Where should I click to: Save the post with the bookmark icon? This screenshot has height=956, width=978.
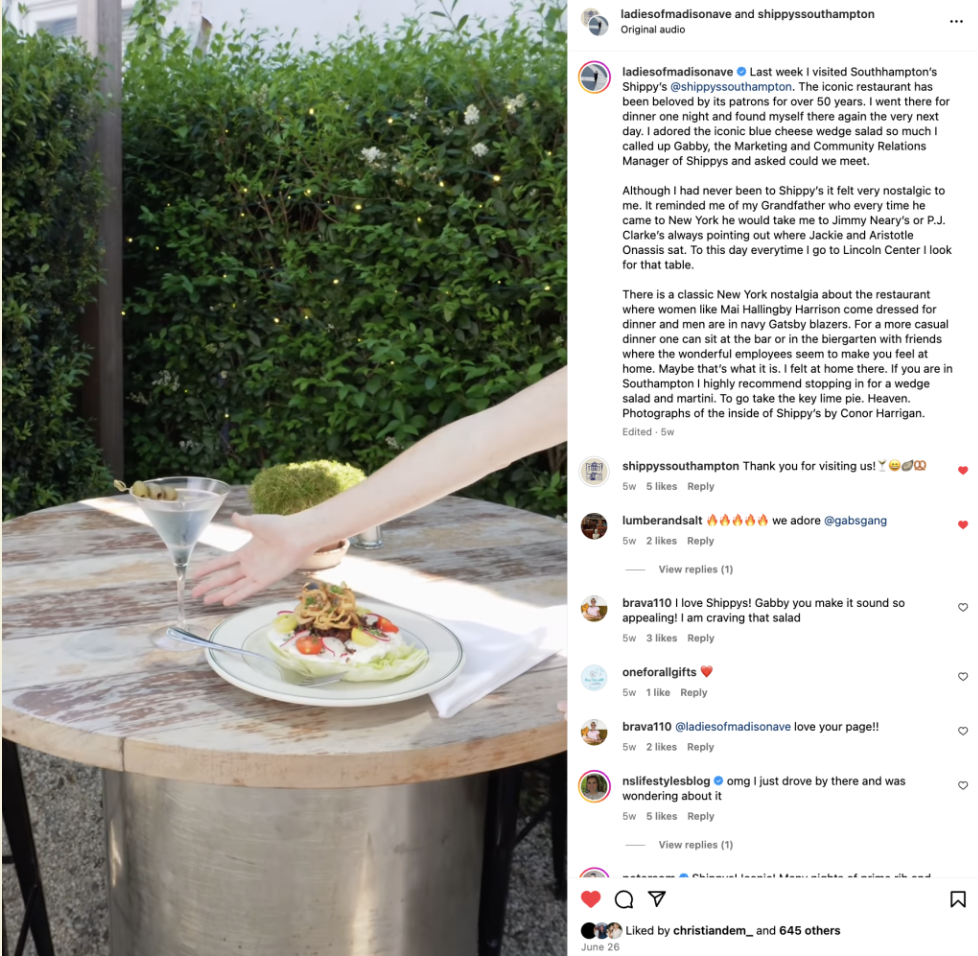click(957, 899)
